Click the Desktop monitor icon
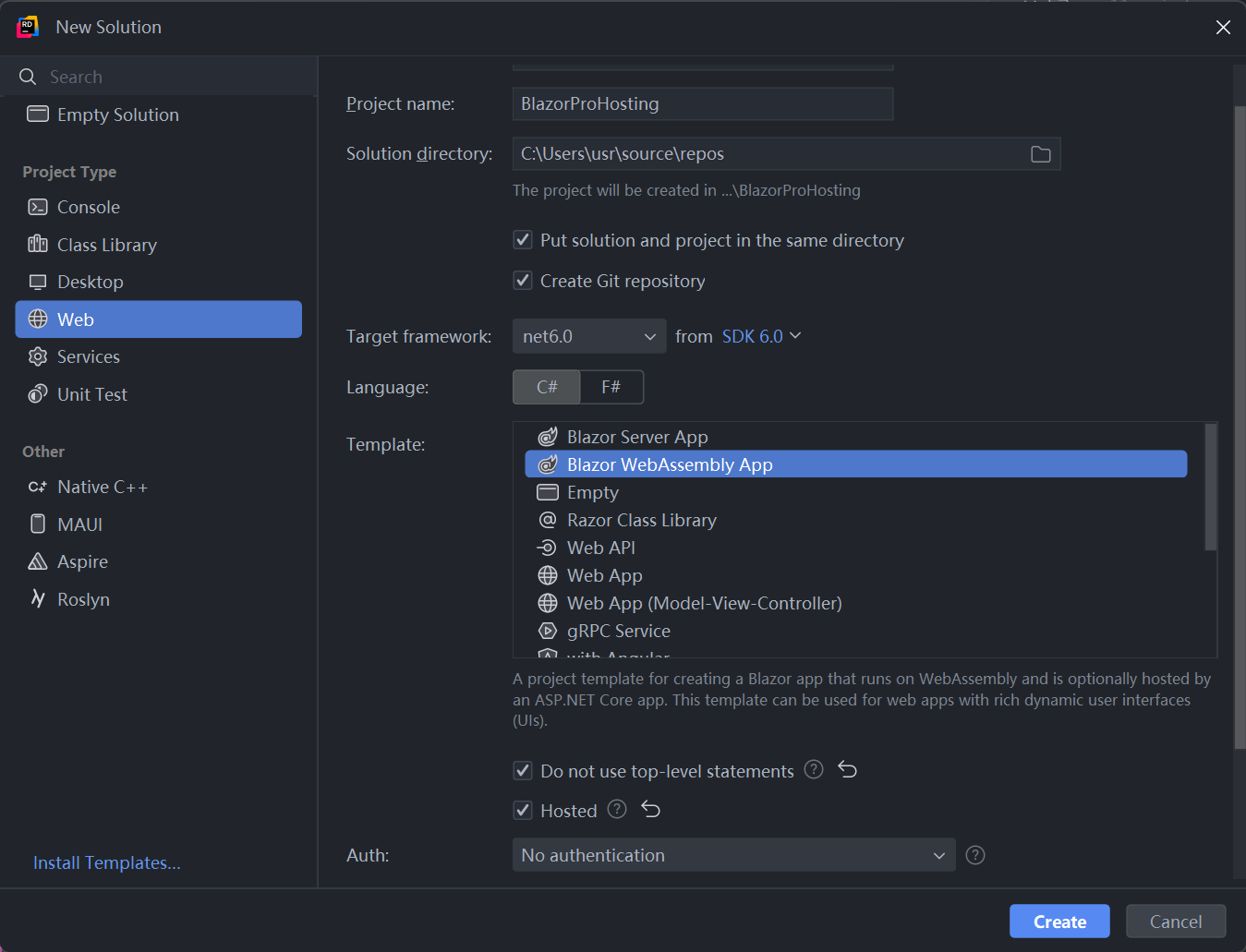Viewport: 1246px width, 952px height. coord(38,282)
